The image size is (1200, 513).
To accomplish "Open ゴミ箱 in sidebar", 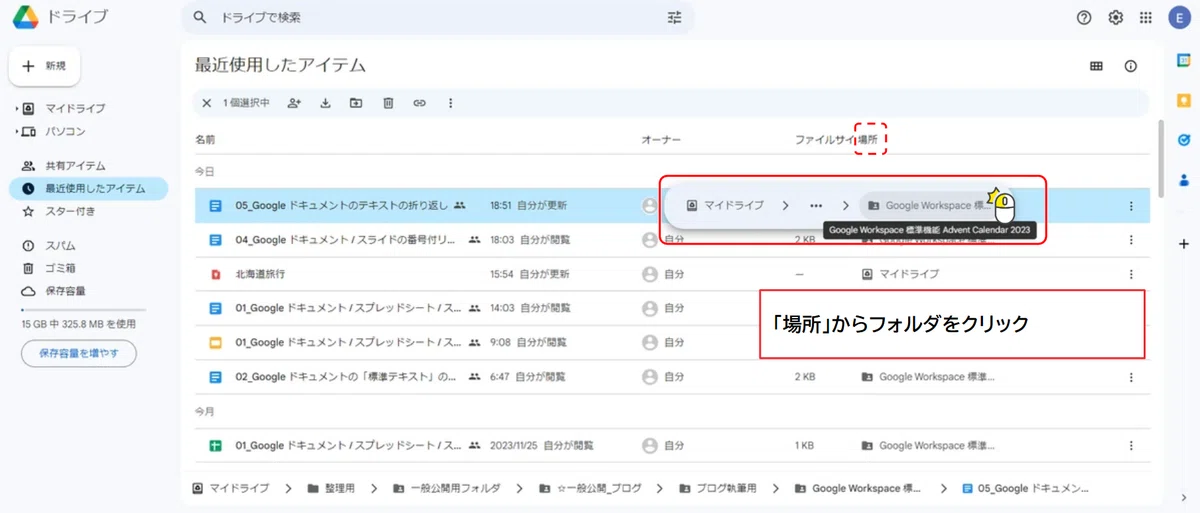I will tap(60, 268).
